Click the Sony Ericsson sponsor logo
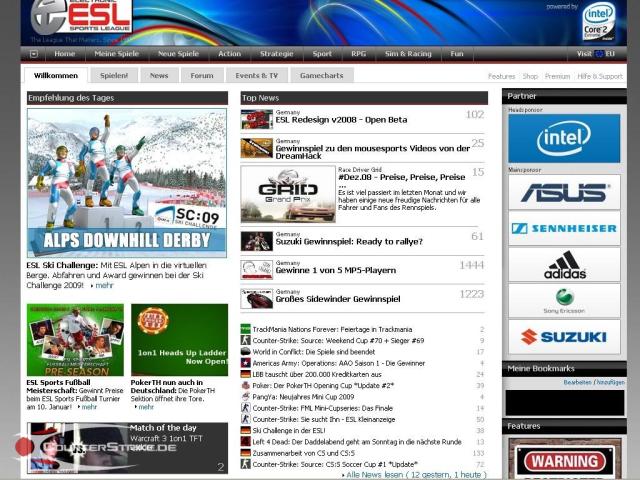This screenshot has height=480, width=640. (x=564, y=301)
